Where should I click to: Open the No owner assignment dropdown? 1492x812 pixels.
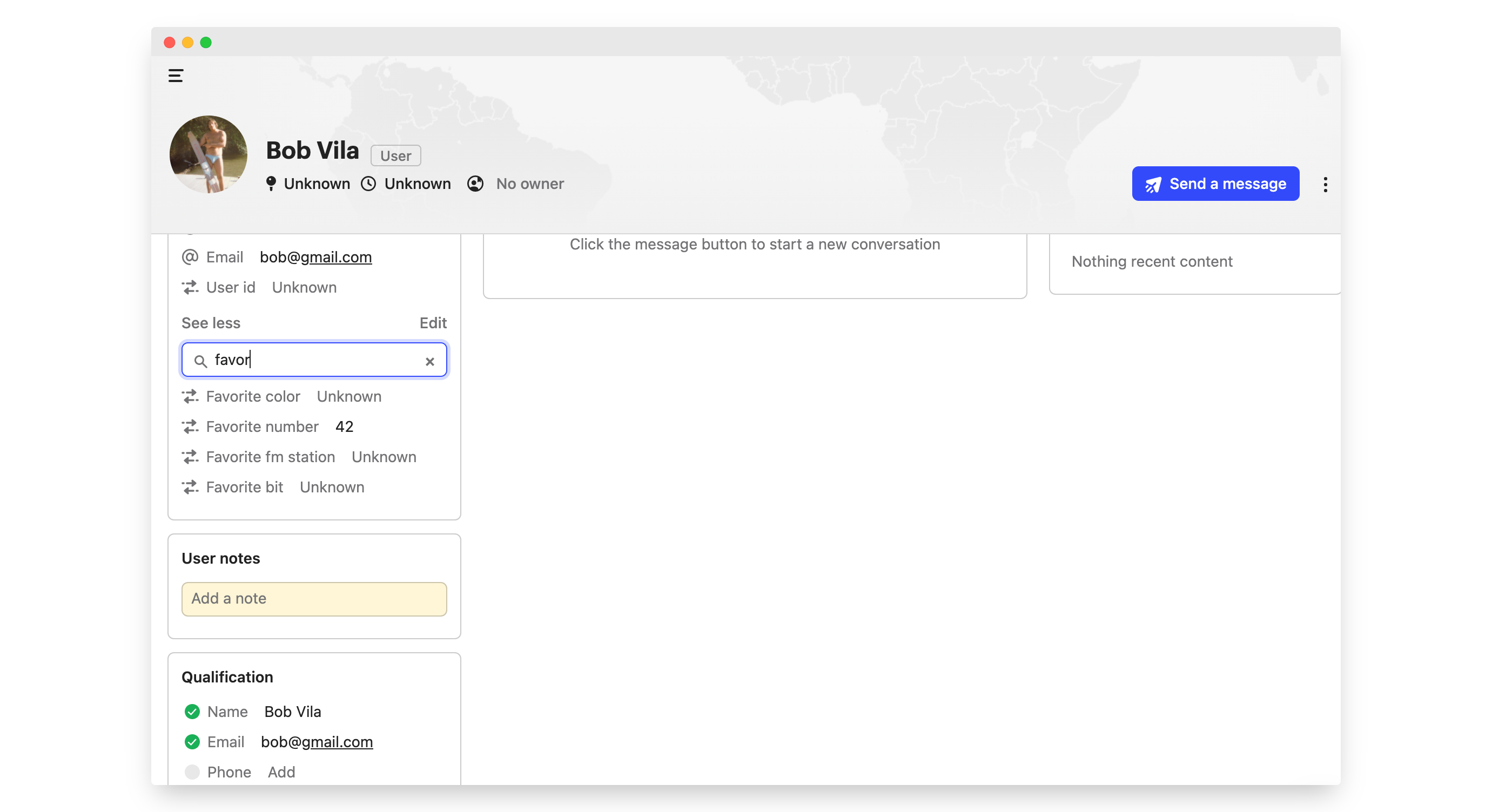(x=529, y=184)
